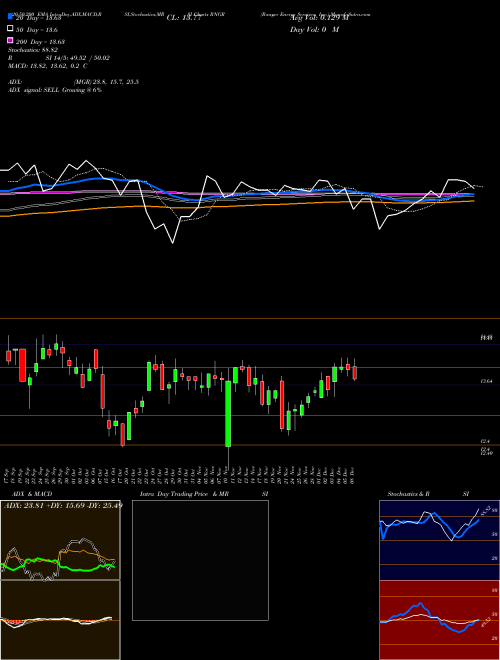Open the empty intraday trading price chart box
500x660 pixels.
(x=200, y=560)
